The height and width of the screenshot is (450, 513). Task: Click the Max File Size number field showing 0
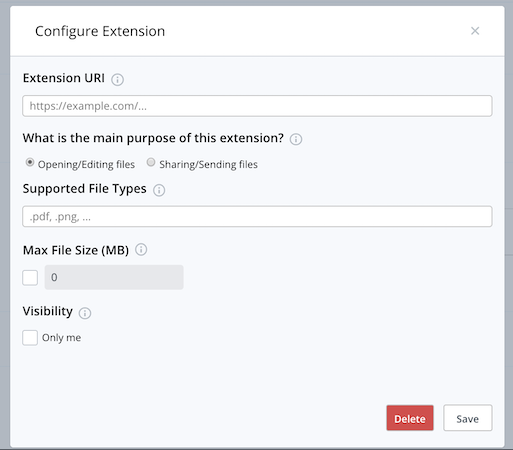114,277
